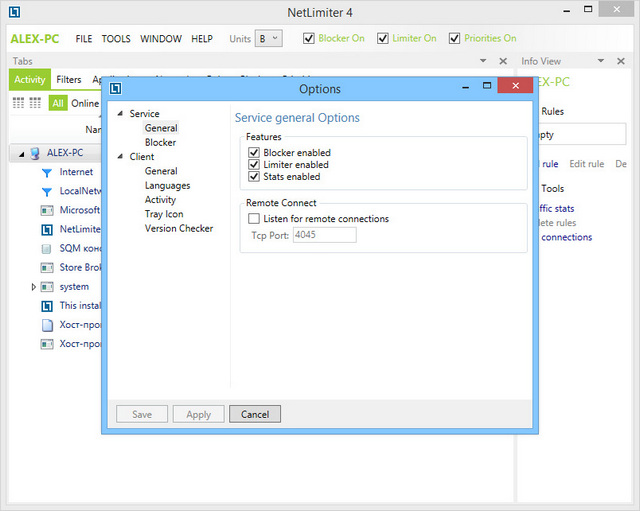Open the TOOLS menu
640x511 pixels.
click(116, 39)
